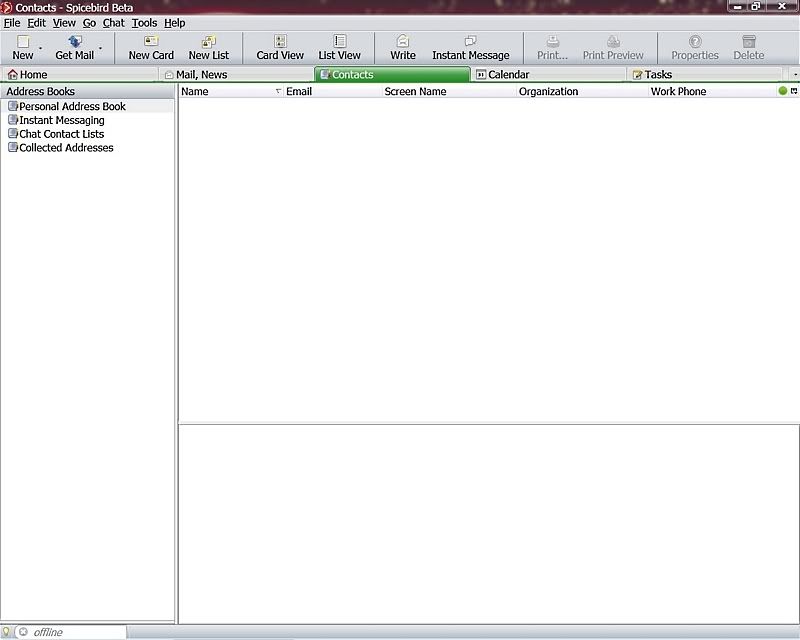Select the Contacts tab
The width and height of the screenshot is (800, 640).
(392, 75)
